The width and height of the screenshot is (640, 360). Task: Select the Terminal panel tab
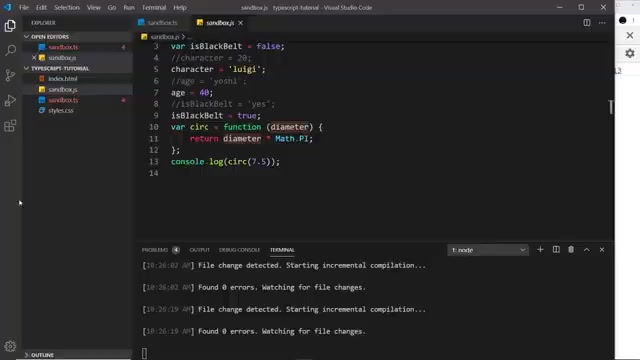click(x=282, y=250)
